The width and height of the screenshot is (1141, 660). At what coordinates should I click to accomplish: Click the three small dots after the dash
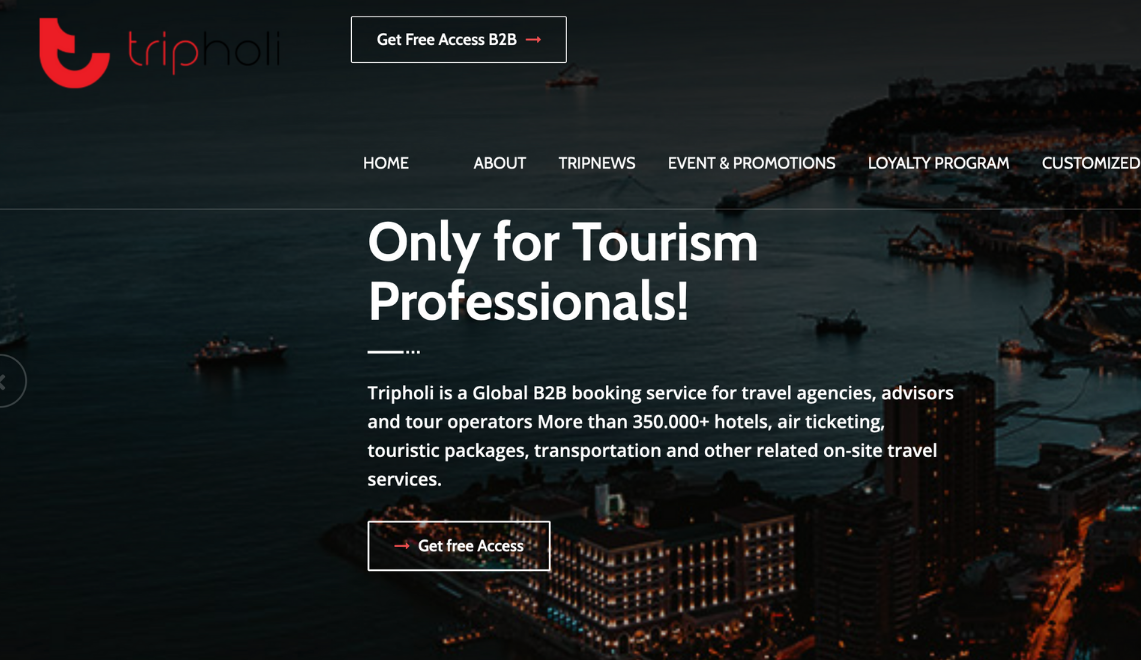(x=413, y=351)
